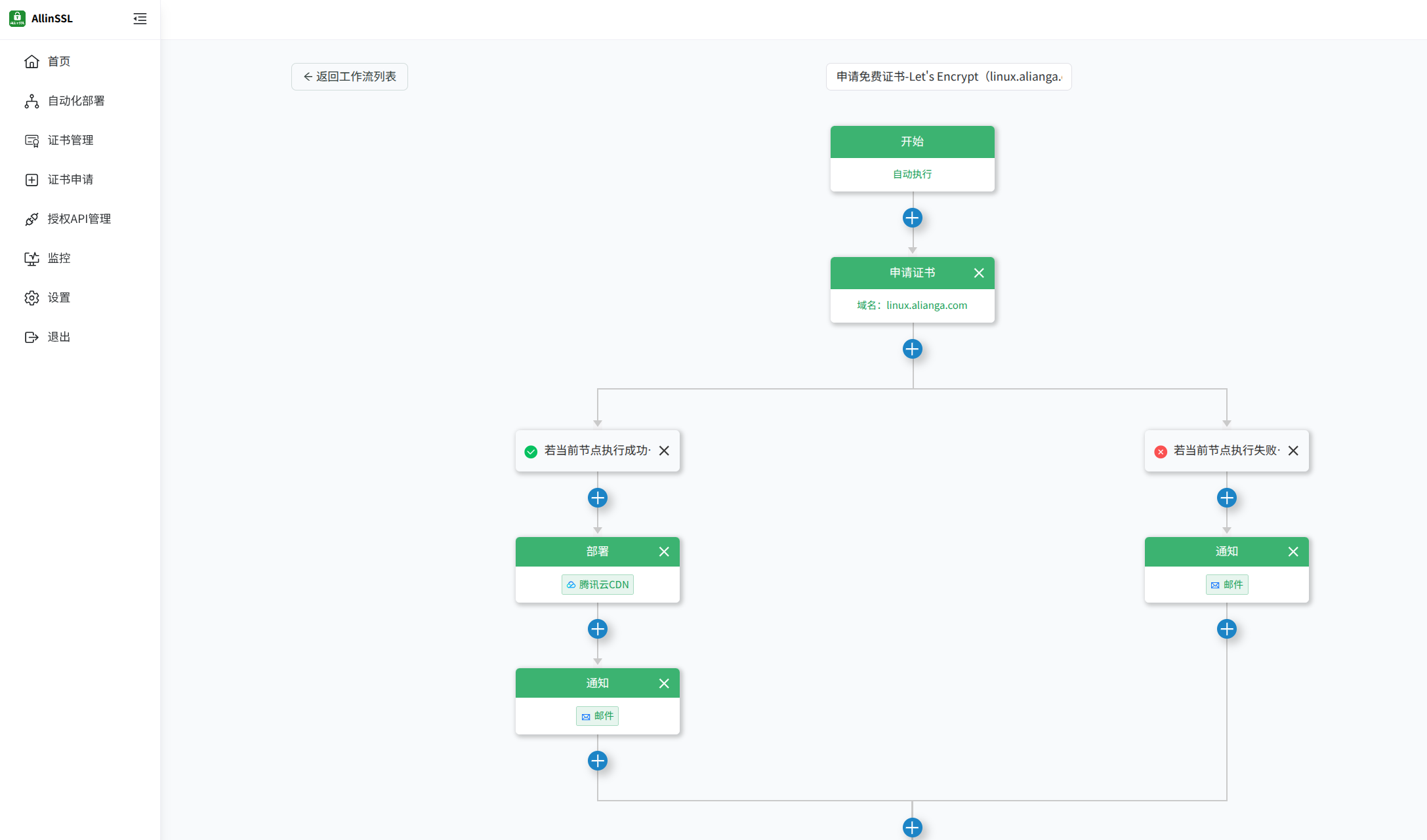Remove the 申请证书 node with its X
This screenshot has width=1427, height=840.
(x=978, y=273)
